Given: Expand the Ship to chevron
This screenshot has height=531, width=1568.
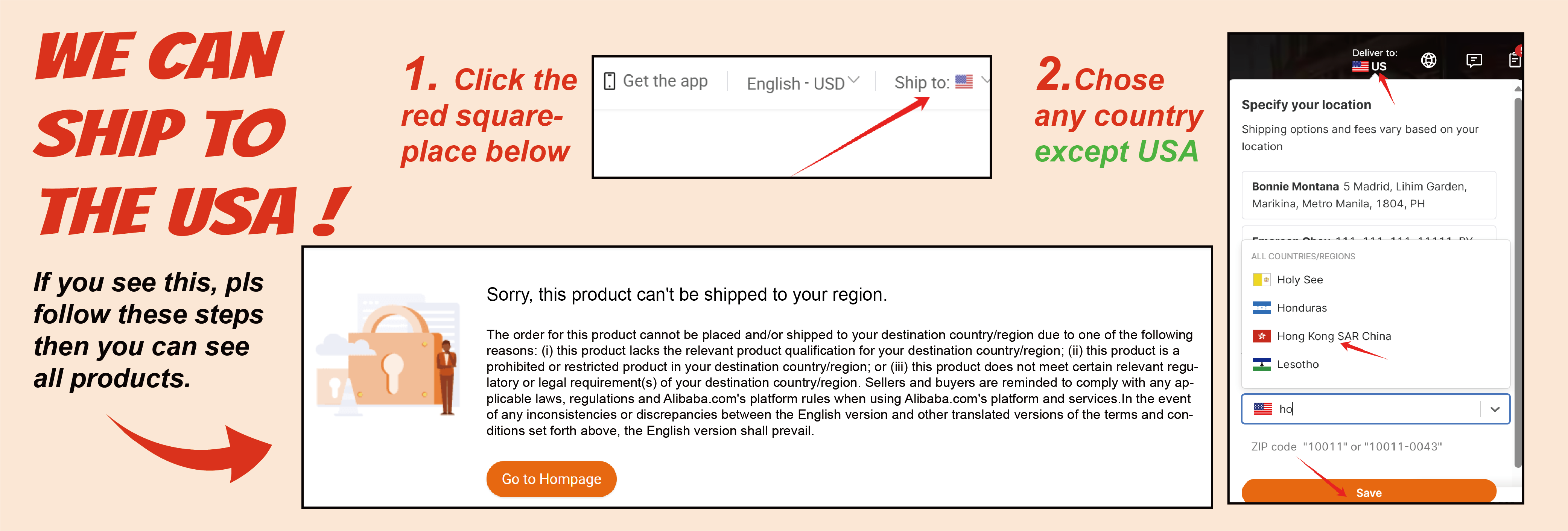Looking at the screenshot, I should 985,80.
